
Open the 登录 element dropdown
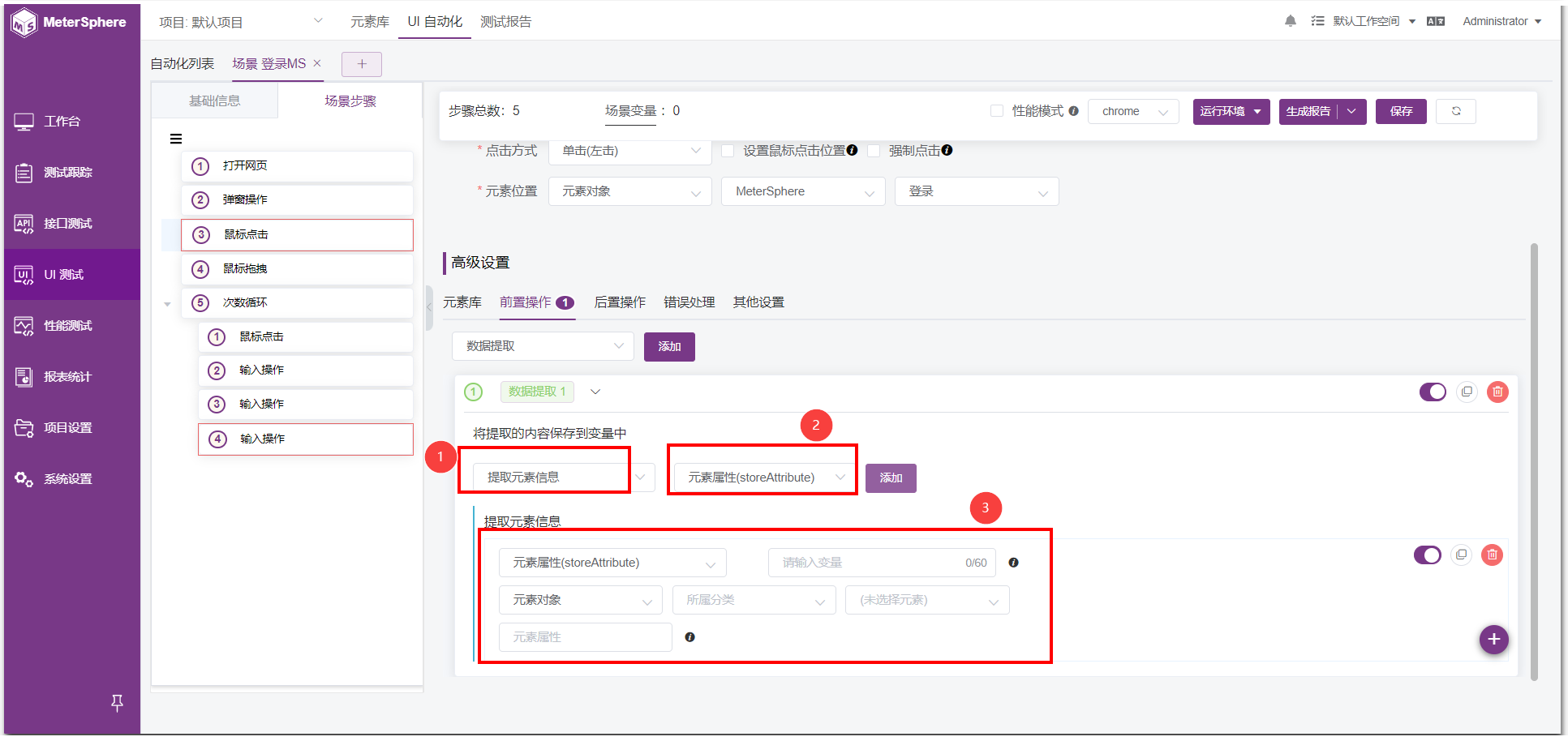[x=977, y=191]
